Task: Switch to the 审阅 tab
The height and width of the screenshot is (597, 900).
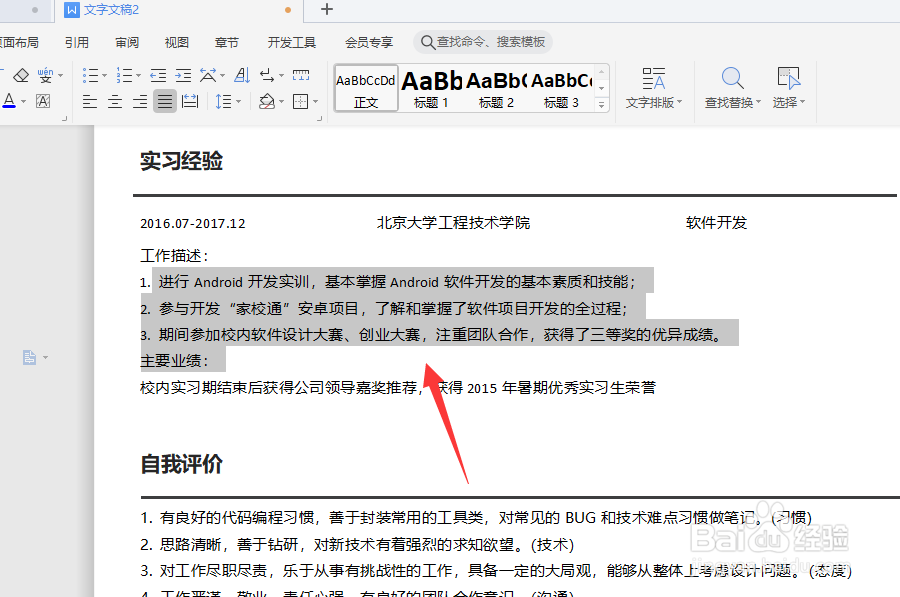Action: click(x=127, y=42)
